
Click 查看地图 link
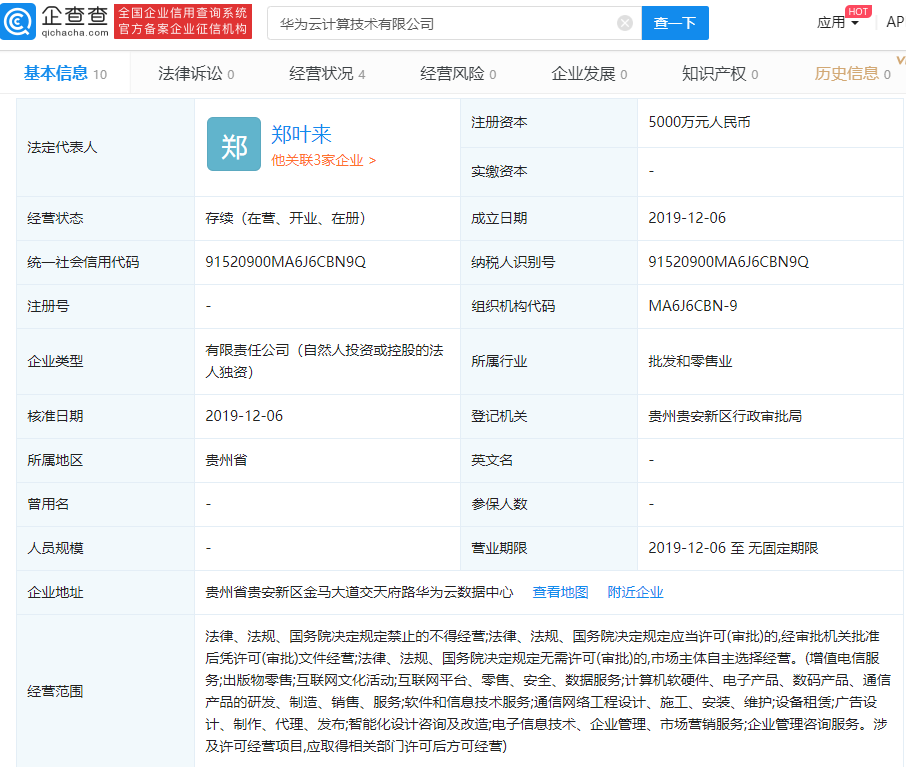click(560, 592)
